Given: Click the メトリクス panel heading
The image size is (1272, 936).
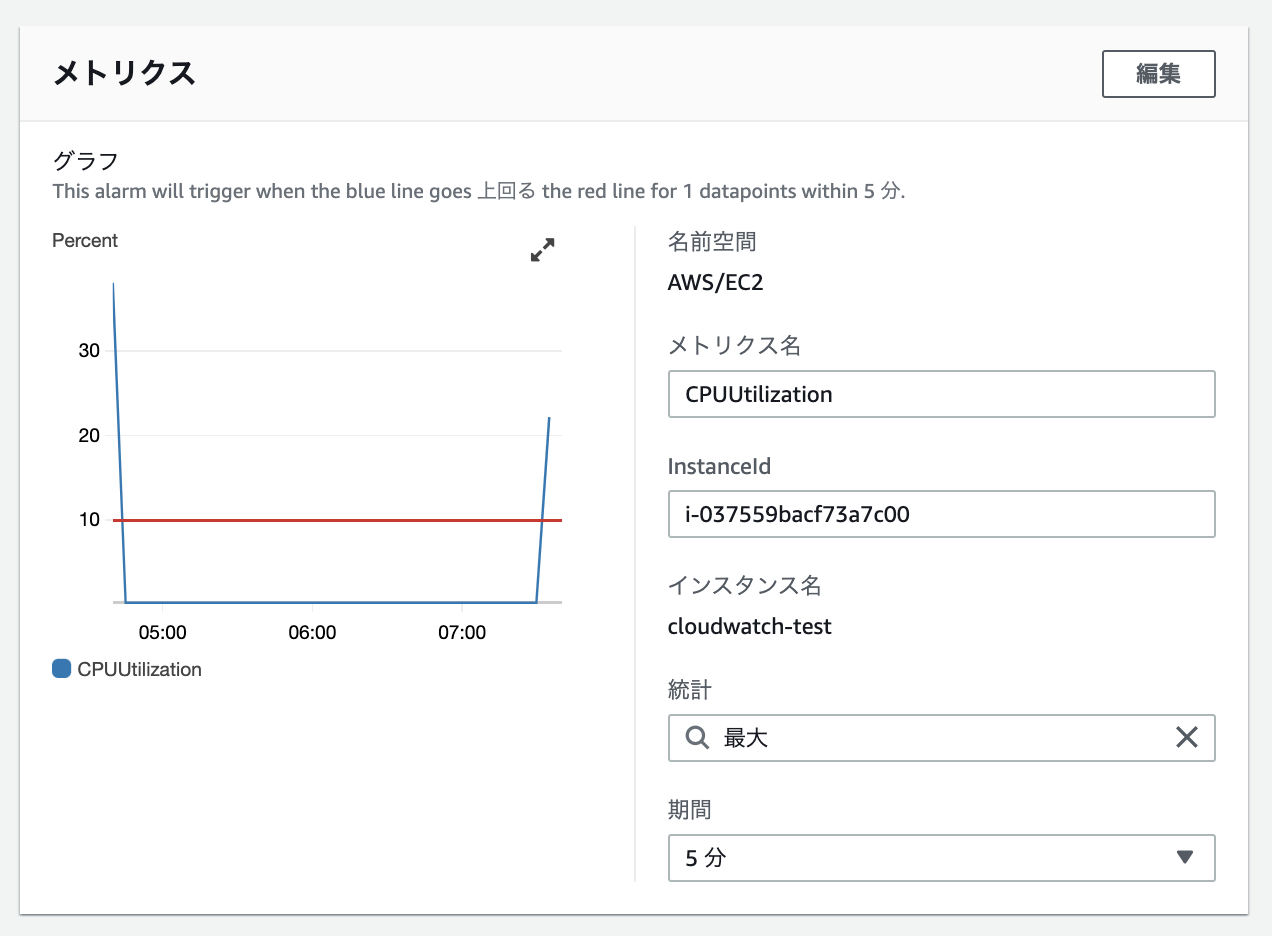Looking at the screenshot, I should (123, 73).
